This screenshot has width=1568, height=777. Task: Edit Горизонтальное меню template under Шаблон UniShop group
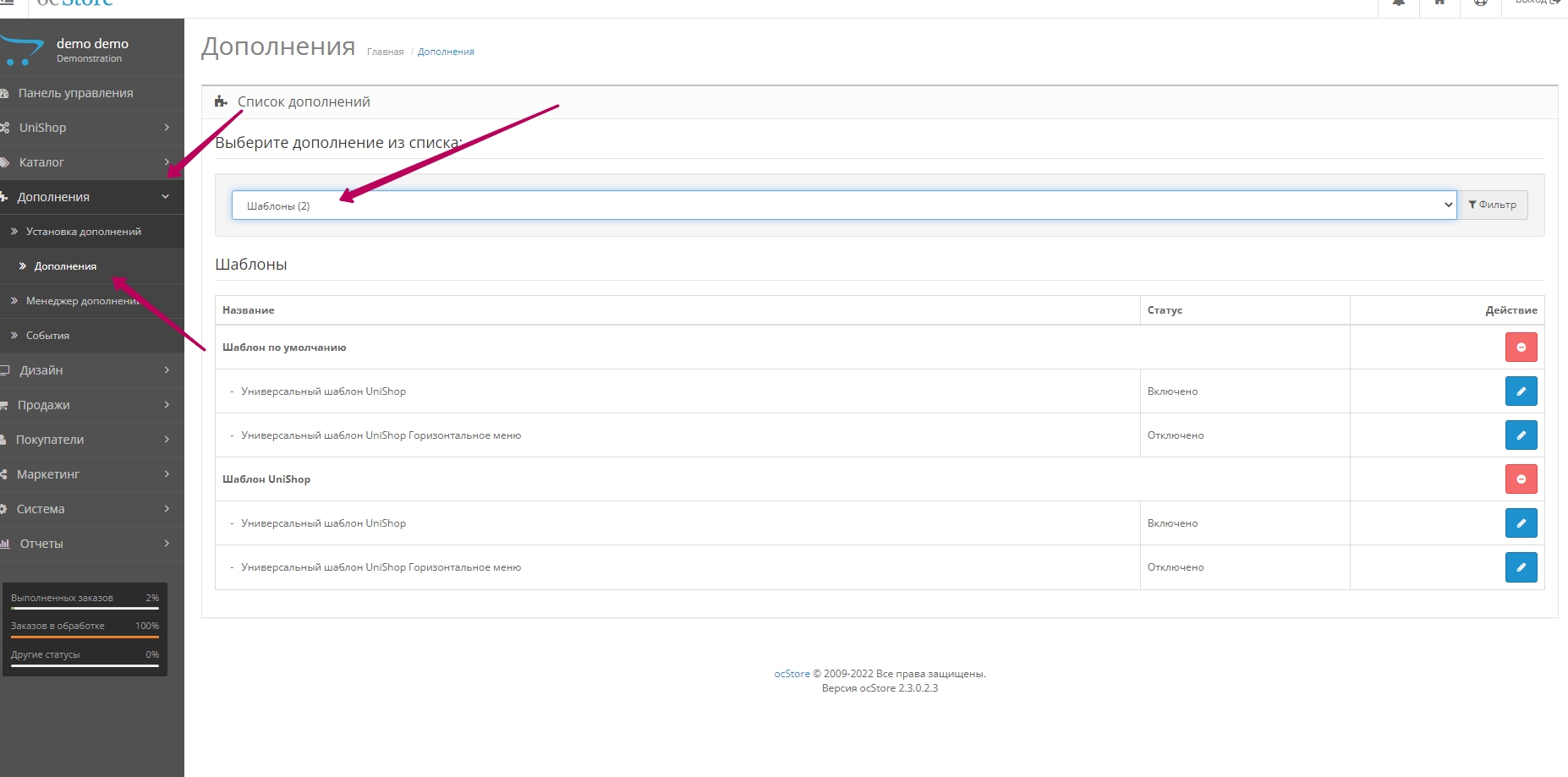1521,567
